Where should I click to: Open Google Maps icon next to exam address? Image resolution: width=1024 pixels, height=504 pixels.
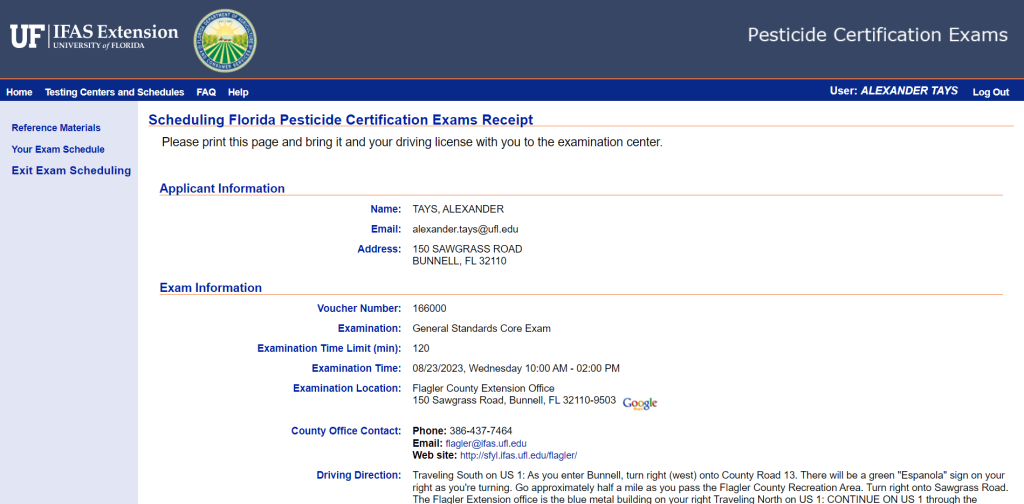[x=640, y=403]
